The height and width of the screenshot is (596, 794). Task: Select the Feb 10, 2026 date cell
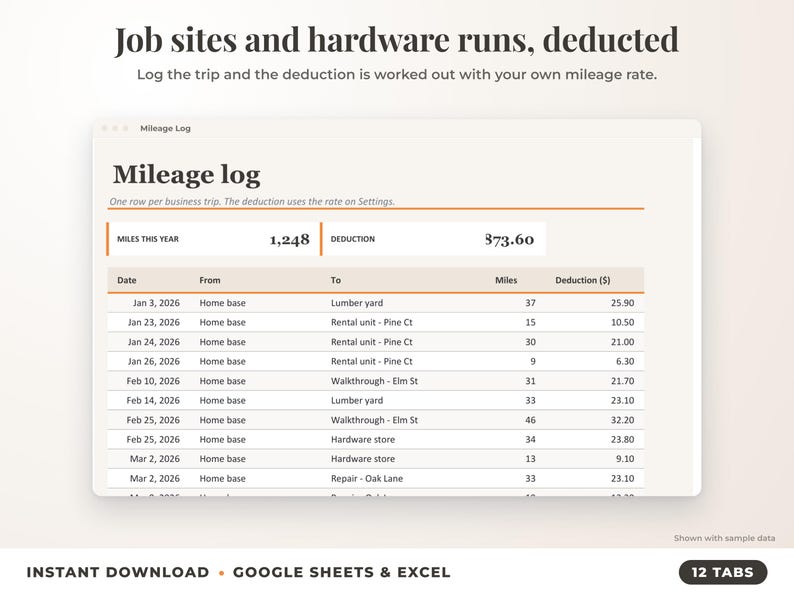pos(153,381)
